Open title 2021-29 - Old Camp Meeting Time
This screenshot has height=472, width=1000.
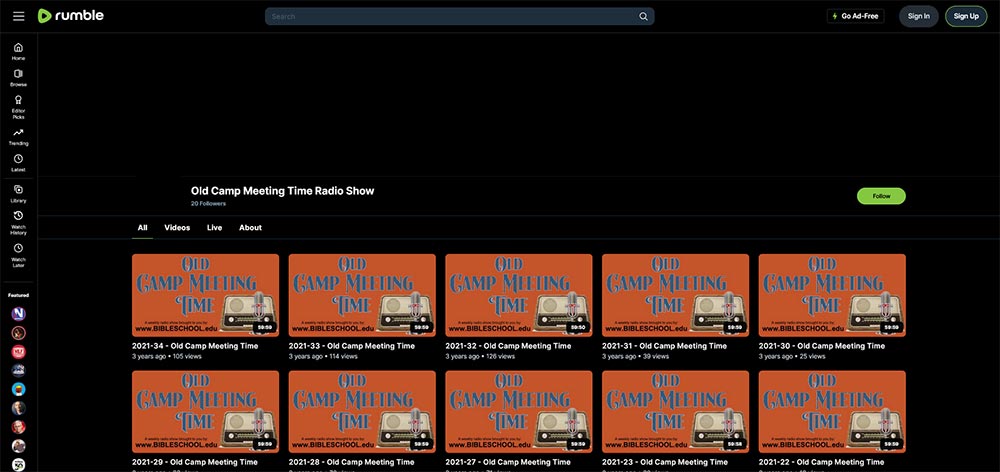pyautogui.click(x=195, y=462)
